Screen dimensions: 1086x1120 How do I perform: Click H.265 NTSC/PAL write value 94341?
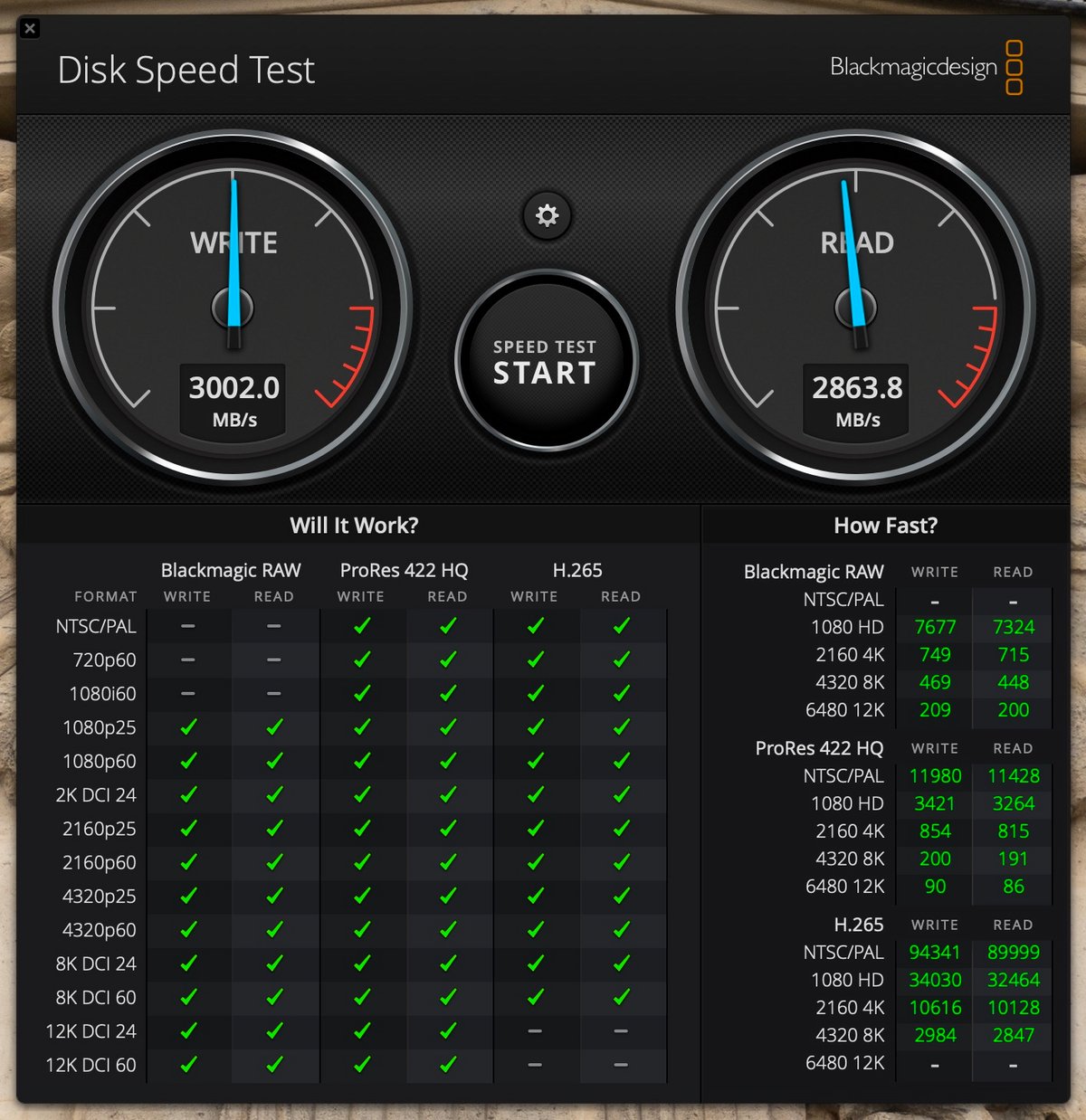(x=935, y=953)
